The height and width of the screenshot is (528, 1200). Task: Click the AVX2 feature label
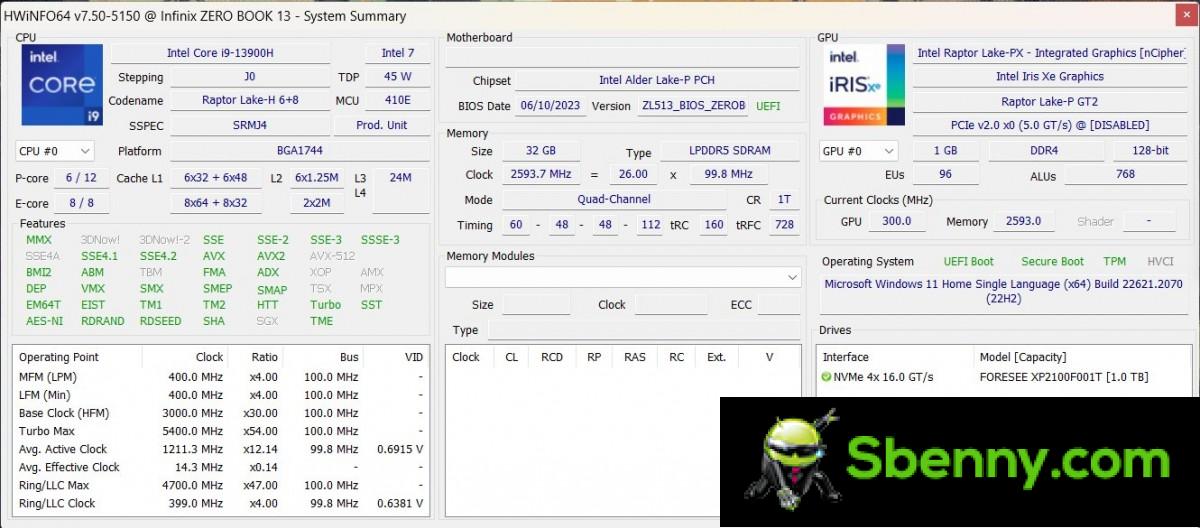271,256
